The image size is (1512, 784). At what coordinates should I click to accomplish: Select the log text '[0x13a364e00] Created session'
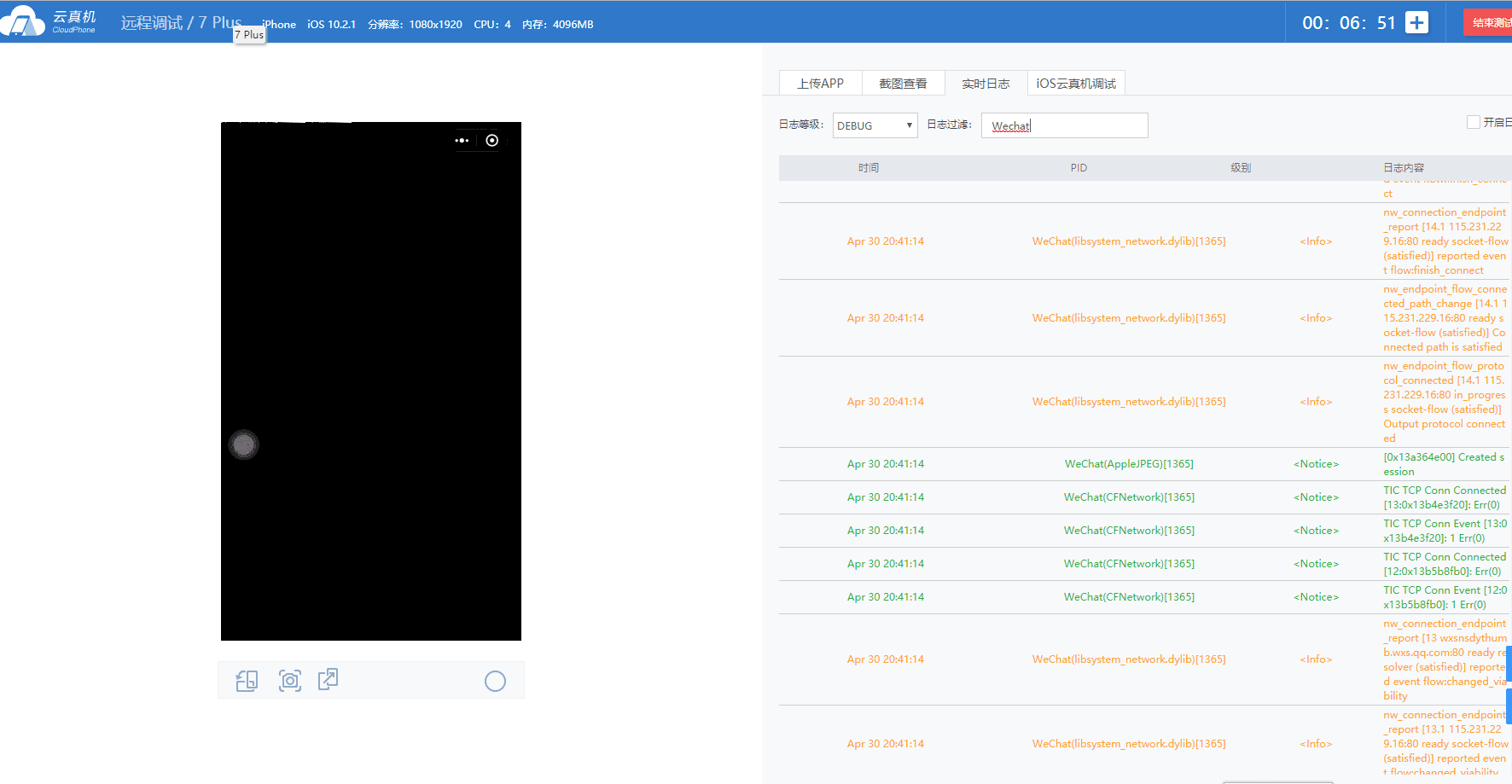(x=1444, y=464)
